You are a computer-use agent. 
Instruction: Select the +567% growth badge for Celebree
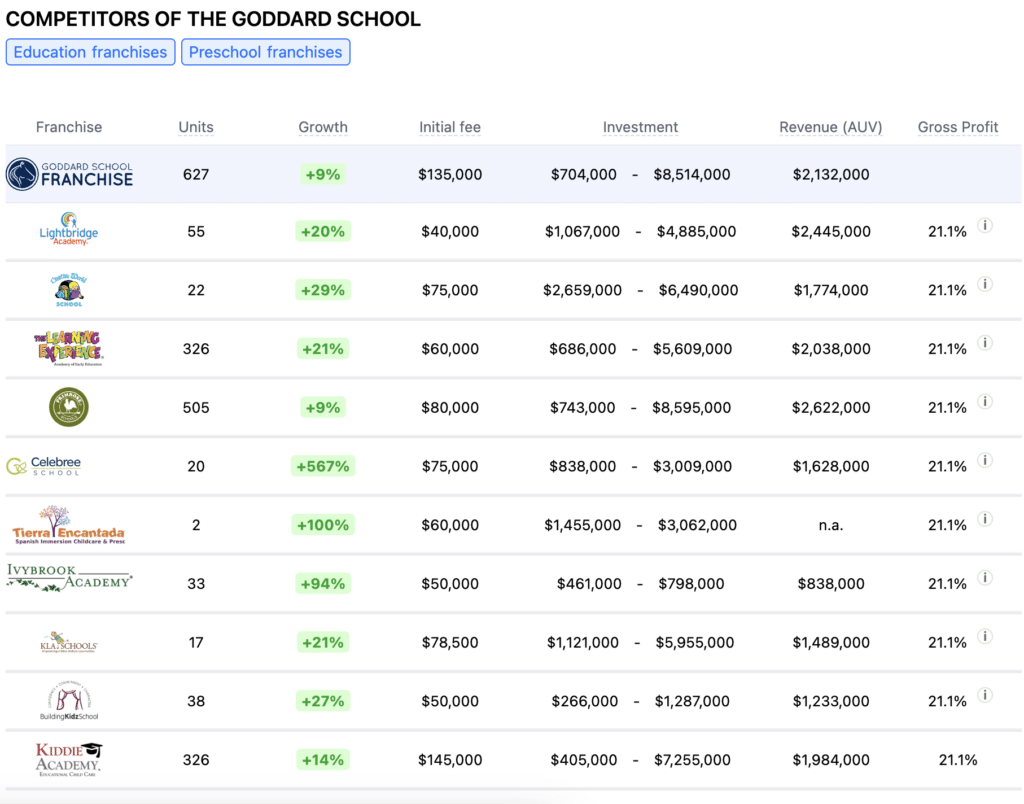pyautogui.click(x=323, y=466)
